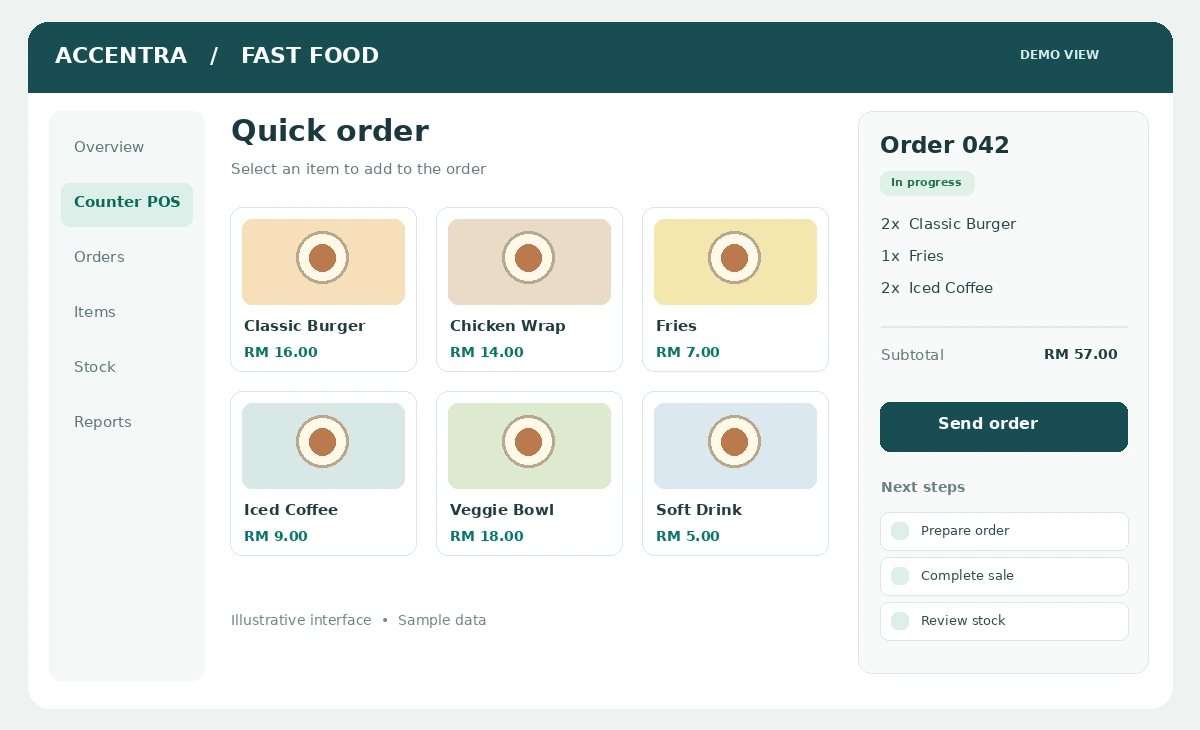The width and height of the screenshot is (1200, 730).
Task: Click the Chicken Wrap item name
Action: point(508,326)
